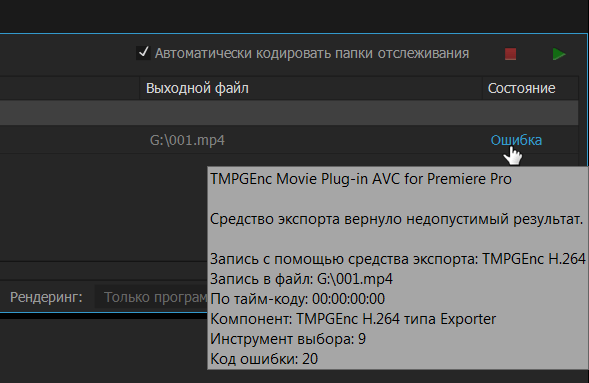Open the output path G:\001.mp4 link

click(187, 140)
